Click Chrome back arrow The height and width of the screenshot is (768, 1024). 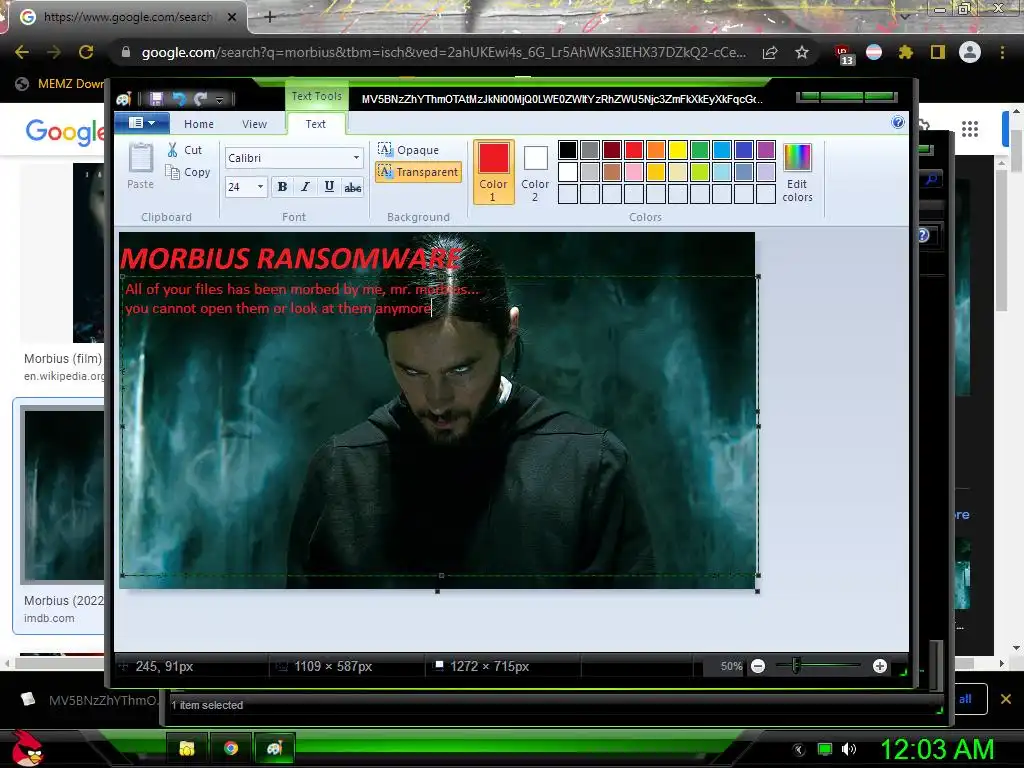tap(22, 52)
